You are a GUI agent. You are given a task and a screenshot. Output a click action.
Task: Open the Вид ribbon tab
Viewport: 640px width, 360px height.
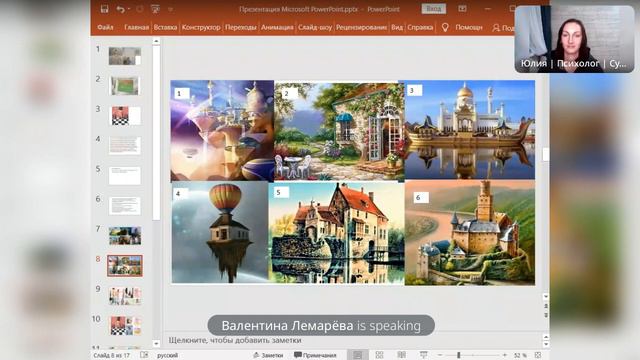(x=397, y=27)
